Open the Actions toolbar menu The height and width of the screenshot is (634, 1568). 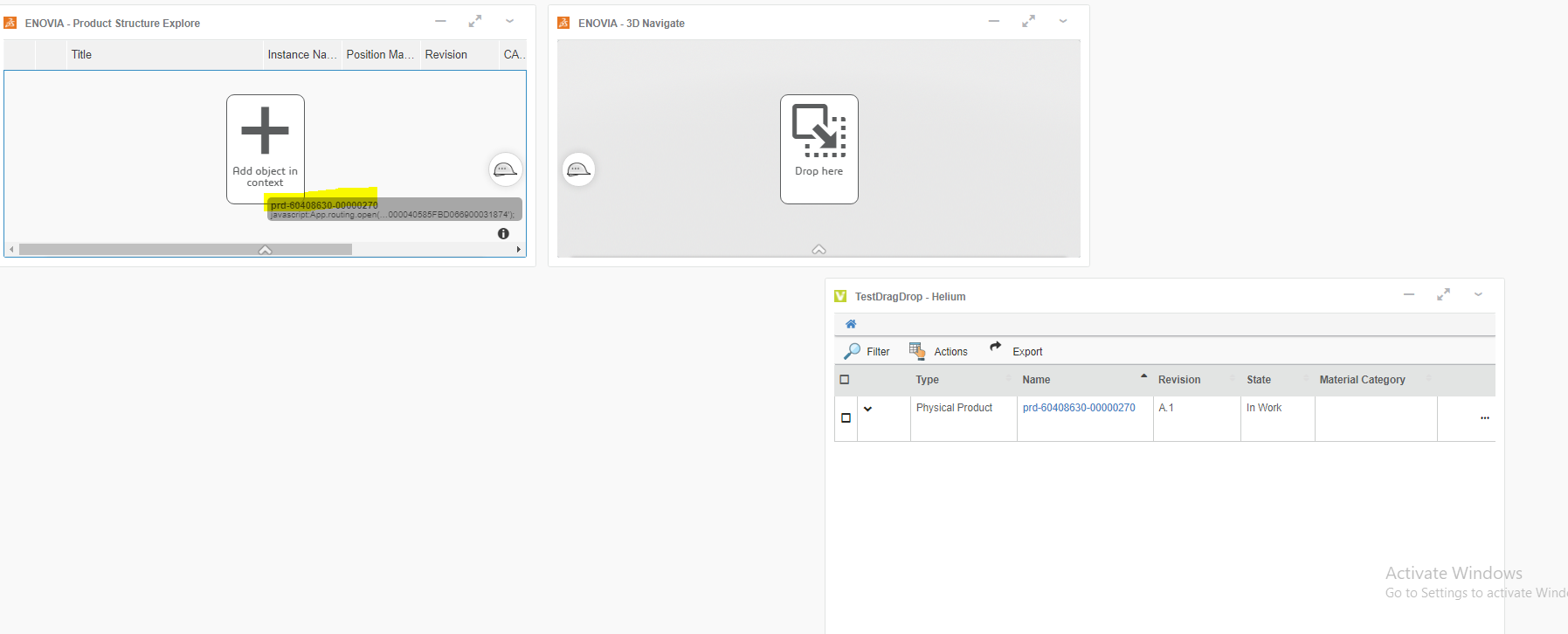(x=938, y=352)
